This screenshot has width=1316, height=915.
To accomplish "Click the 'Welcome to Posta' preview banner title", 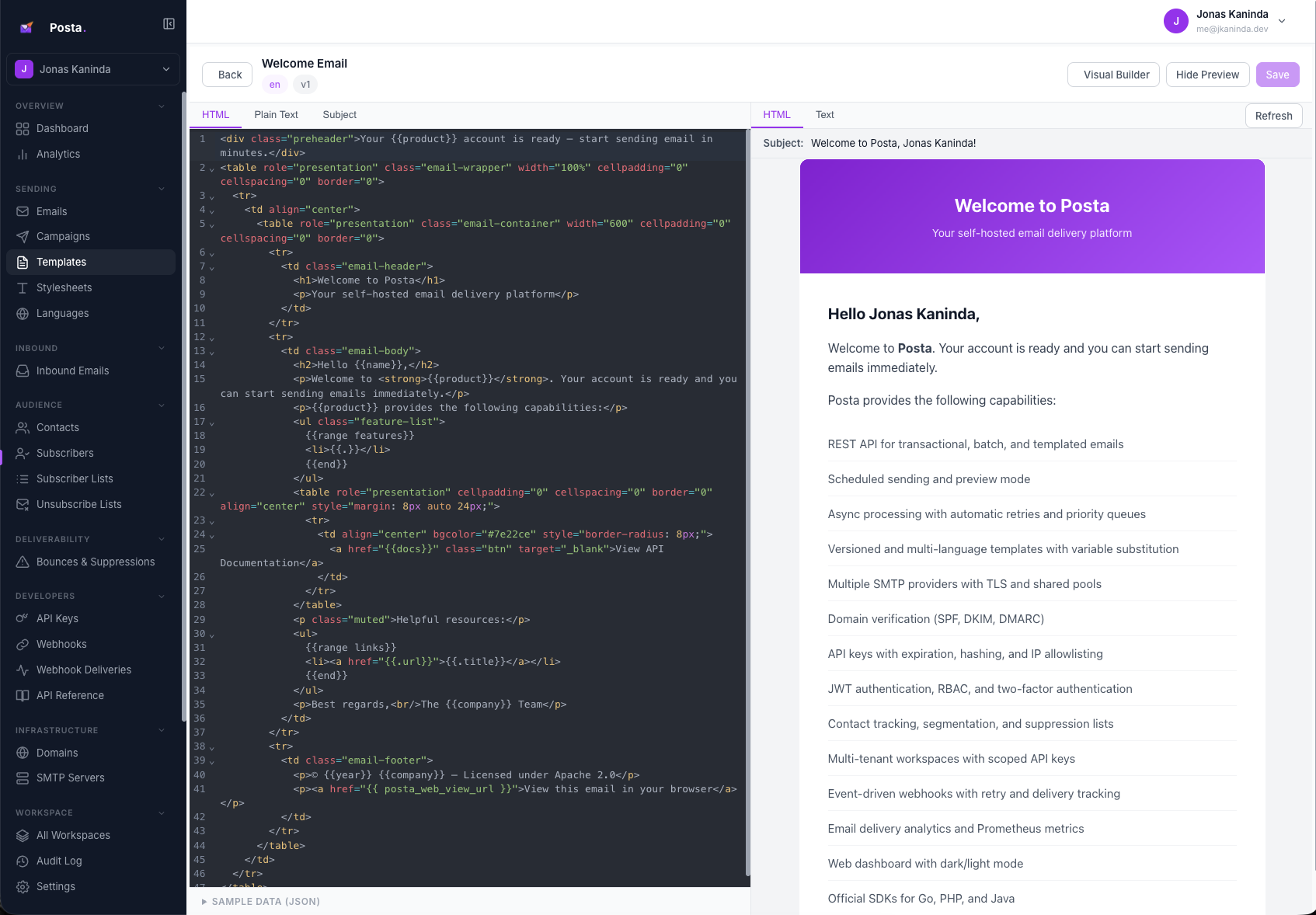I will 1032,206.
